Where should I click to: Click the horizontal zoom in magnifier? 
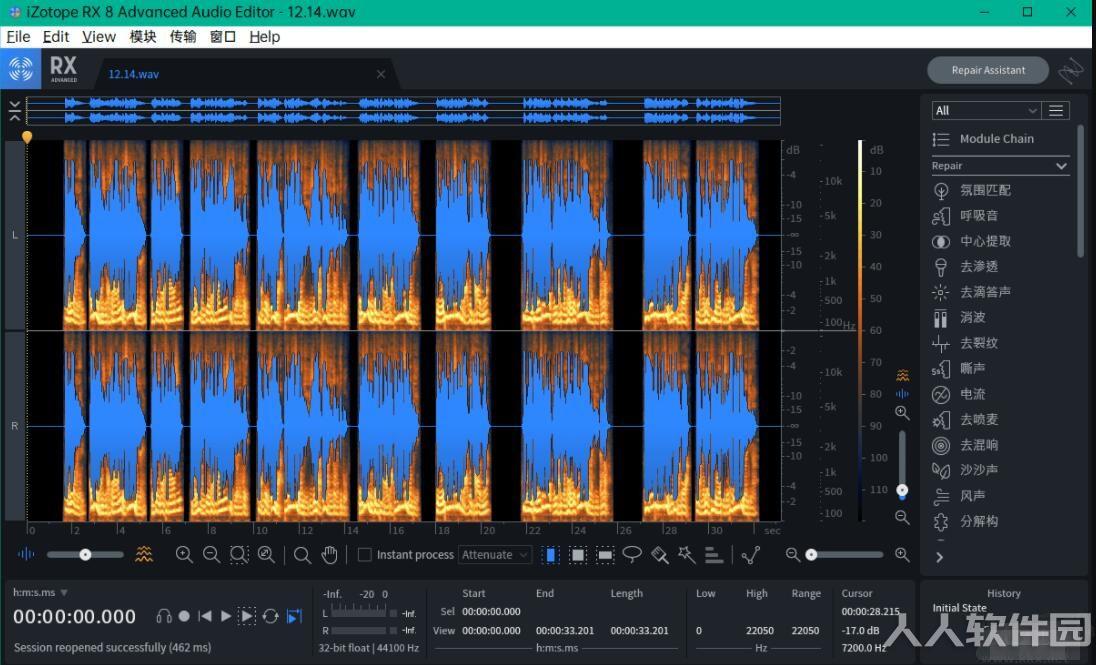tap(184, 555)
